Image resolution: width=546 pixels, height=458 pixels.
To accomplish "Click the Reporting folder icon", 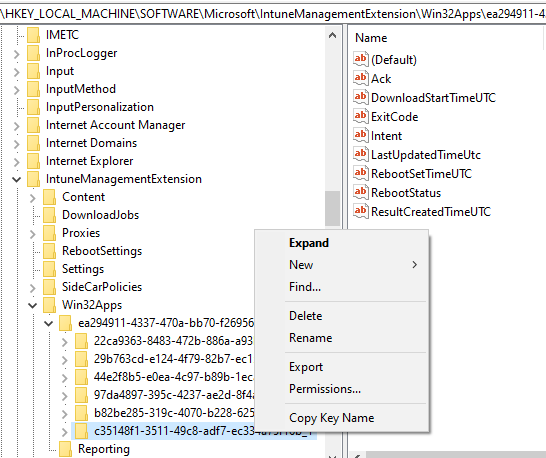I will 65,449.
